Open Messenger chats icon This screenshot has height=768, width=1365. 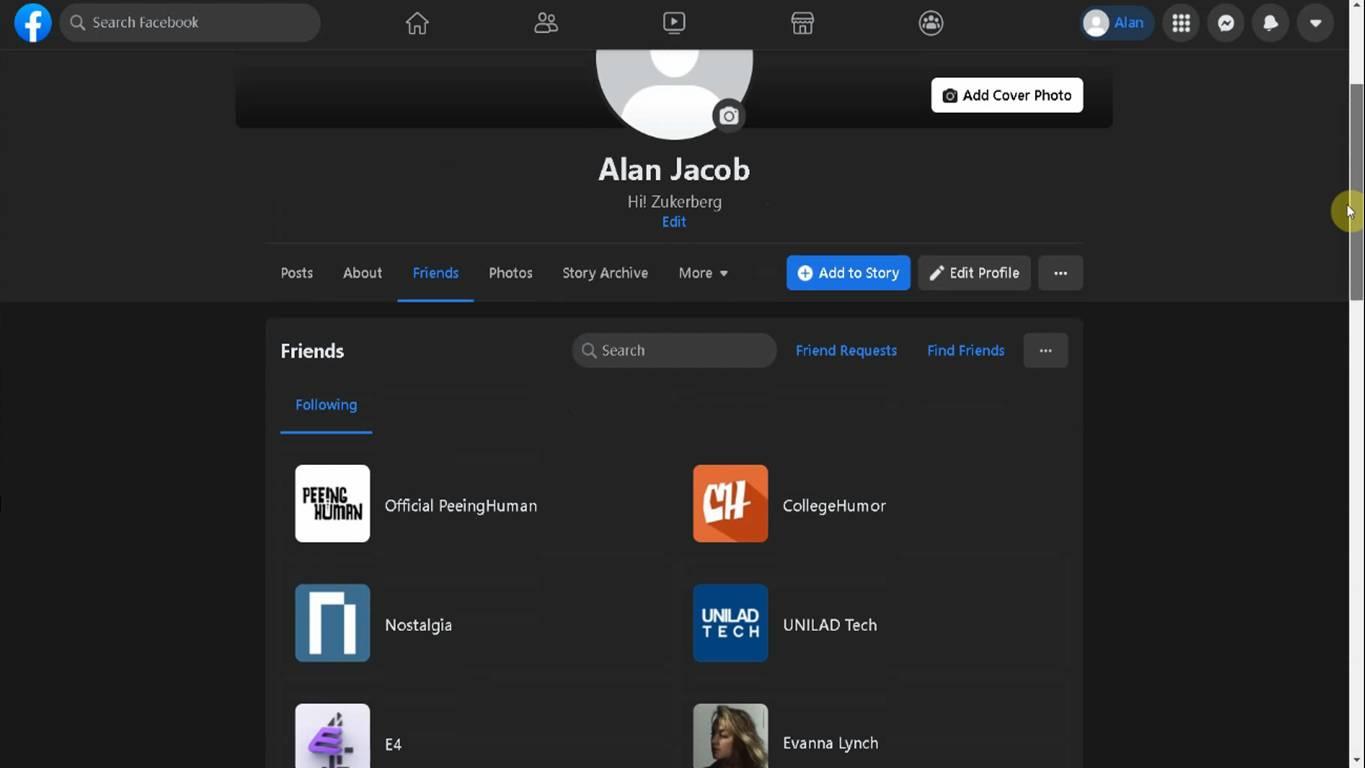coord(1226,23)
